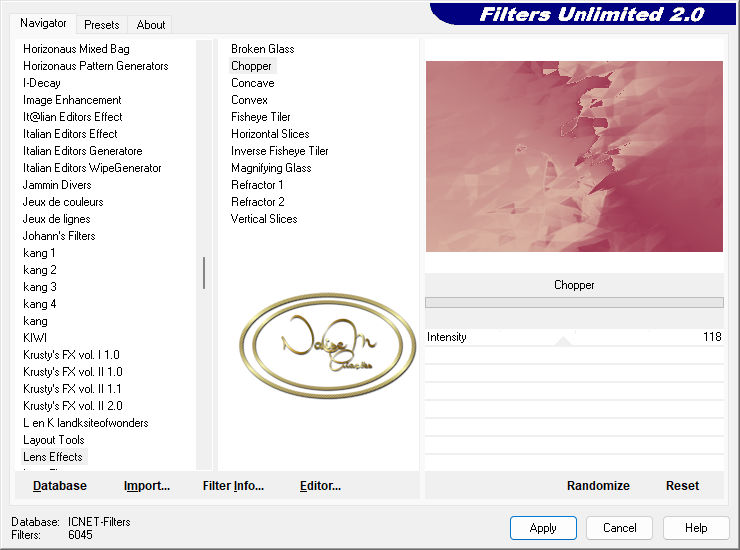Show Filter Info... for selected filter
Screen dimensions: 740x550
click(233, 486)
